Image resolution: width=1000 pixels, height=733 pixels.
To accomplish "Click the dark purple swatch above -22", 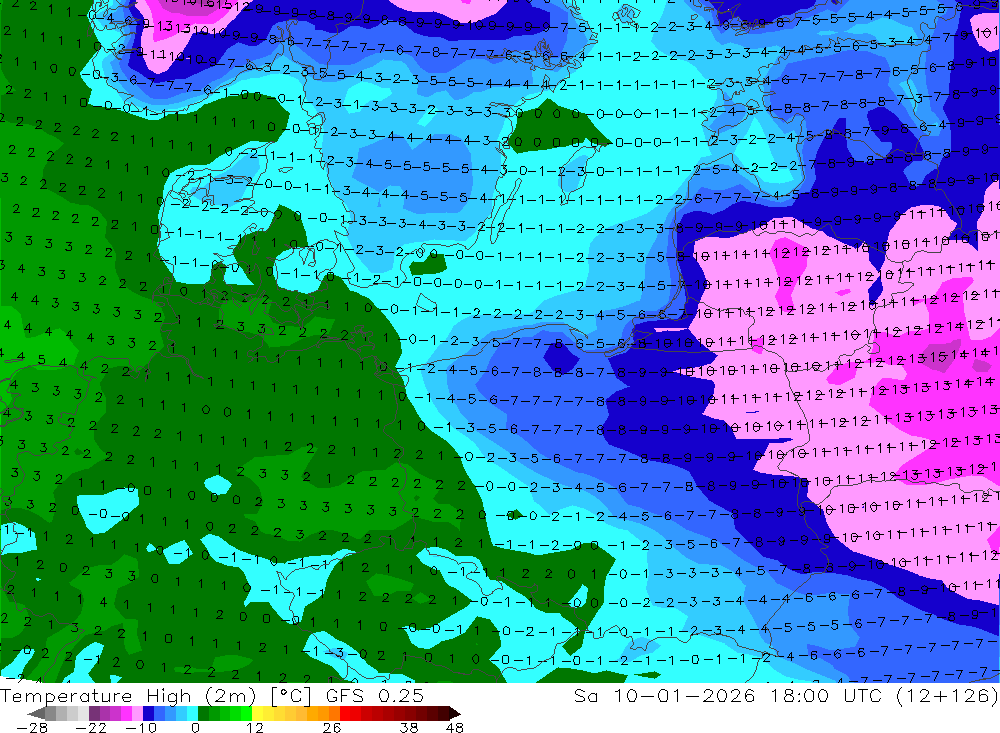I will click(x=94, y=713).
